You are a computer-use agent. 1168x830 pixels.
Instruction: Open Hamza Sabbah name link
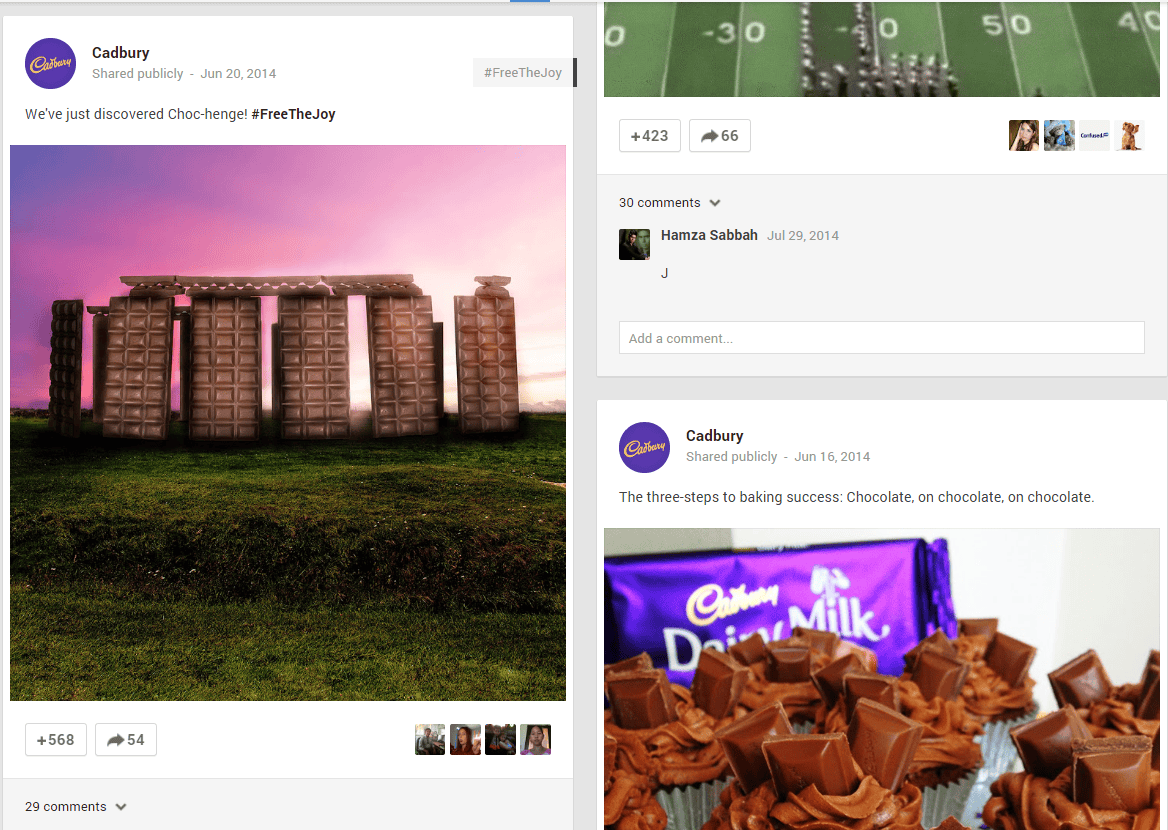pyautogui.click(x=709, y=235)
